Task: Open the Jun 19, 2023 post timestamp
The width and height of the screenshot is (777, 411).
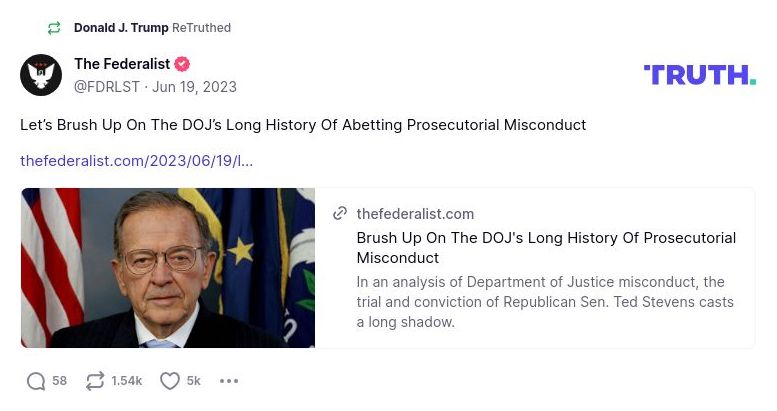Action: (x=194, y=87)
